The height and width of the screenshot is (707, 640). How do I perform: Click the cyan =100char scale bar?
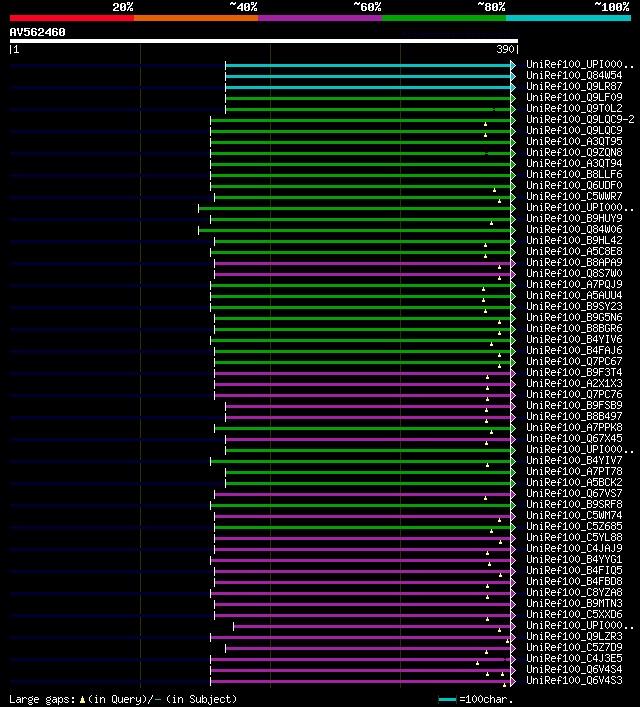(447, 700)
